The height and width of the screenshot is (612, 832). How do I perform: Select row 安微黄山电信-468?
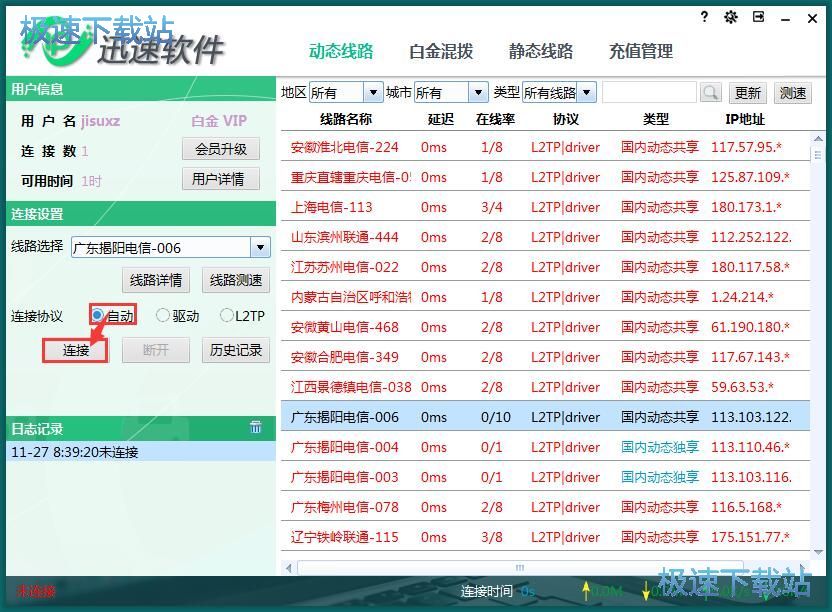click(x=545, y=326)
